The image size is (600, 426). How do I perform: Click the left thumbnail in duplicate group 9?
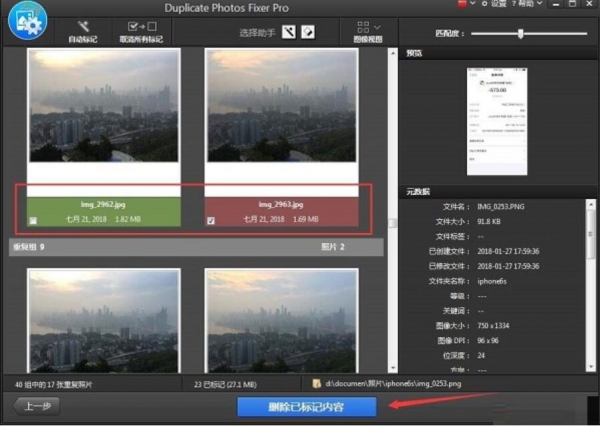point(104,321)
